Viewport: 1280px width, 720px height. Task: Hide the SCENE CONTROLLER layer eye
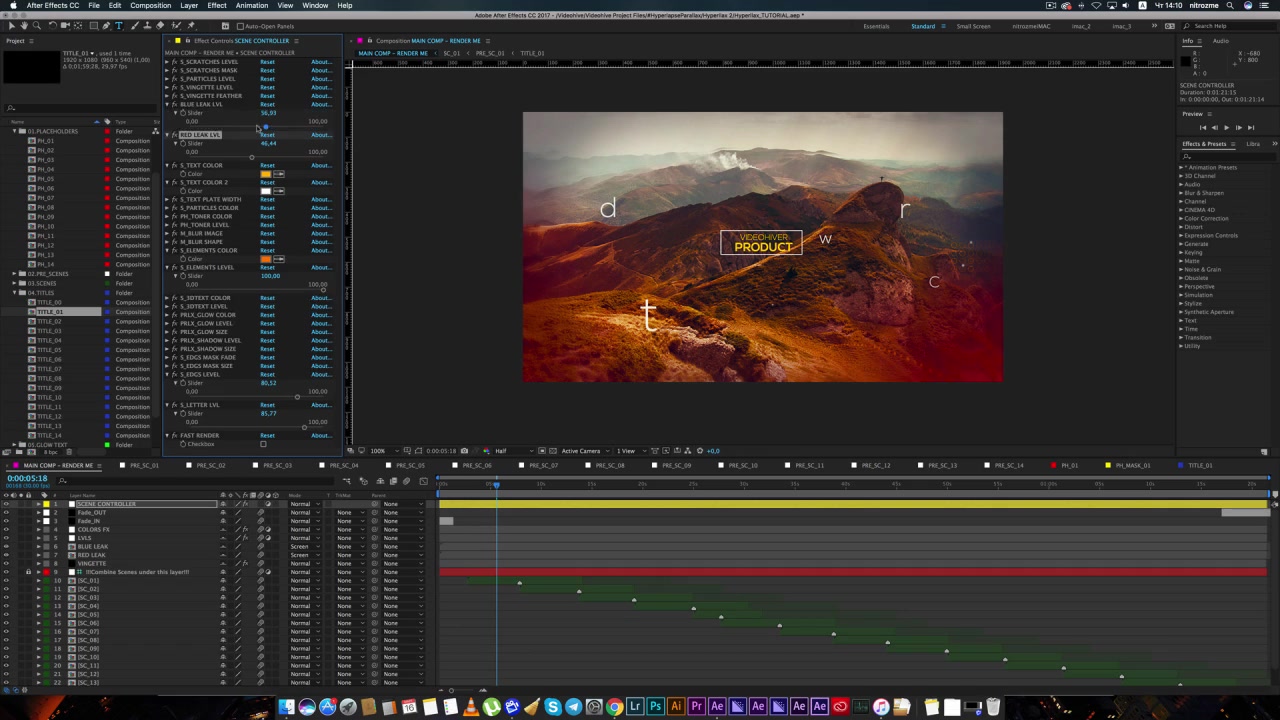click(x=6, y=504)
